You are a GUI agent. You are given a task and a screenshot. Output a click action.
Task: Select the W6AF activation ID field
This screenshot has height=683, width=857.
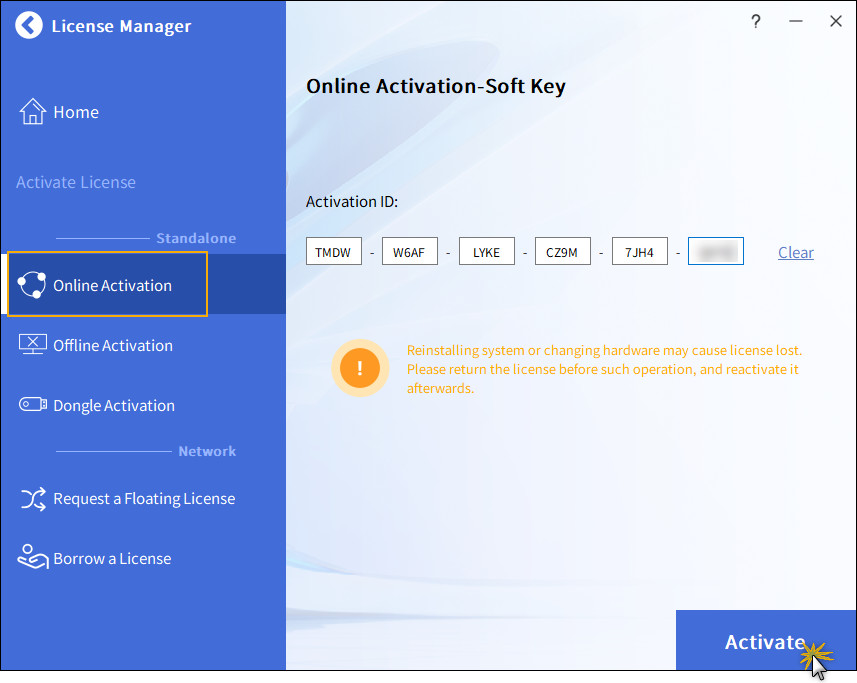coord(409,252)
